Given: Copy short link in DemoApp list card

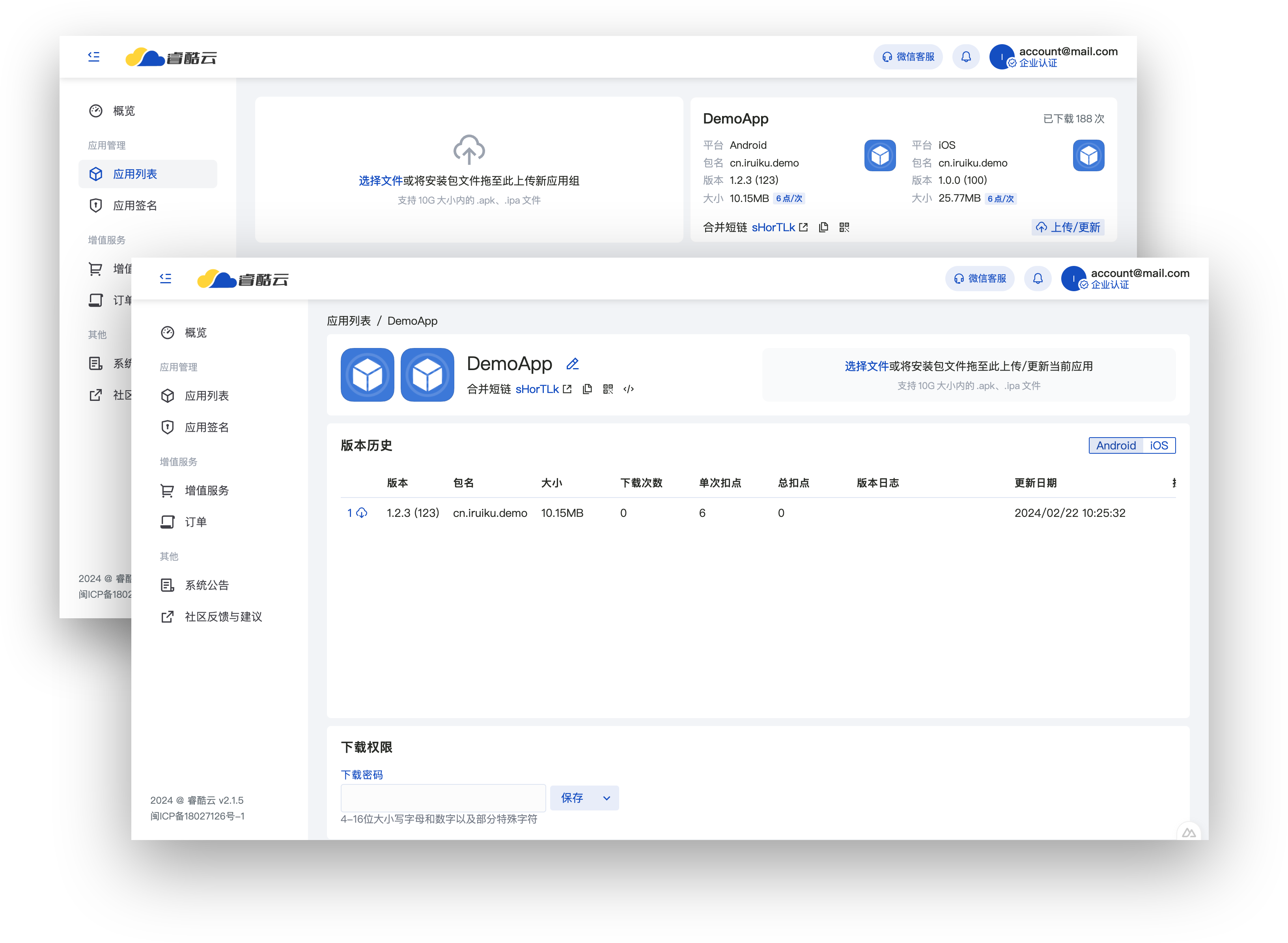Looking at the screenshot, I should pos(823,227).
